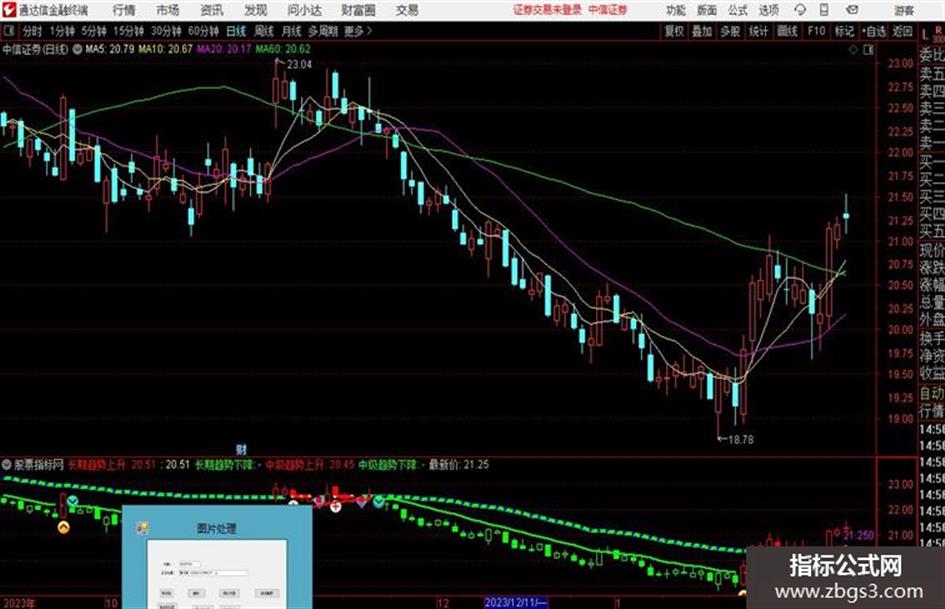
Task: Click the orange up-arrow signal marker
Action: pyautogui.click(x=63, y=528)
